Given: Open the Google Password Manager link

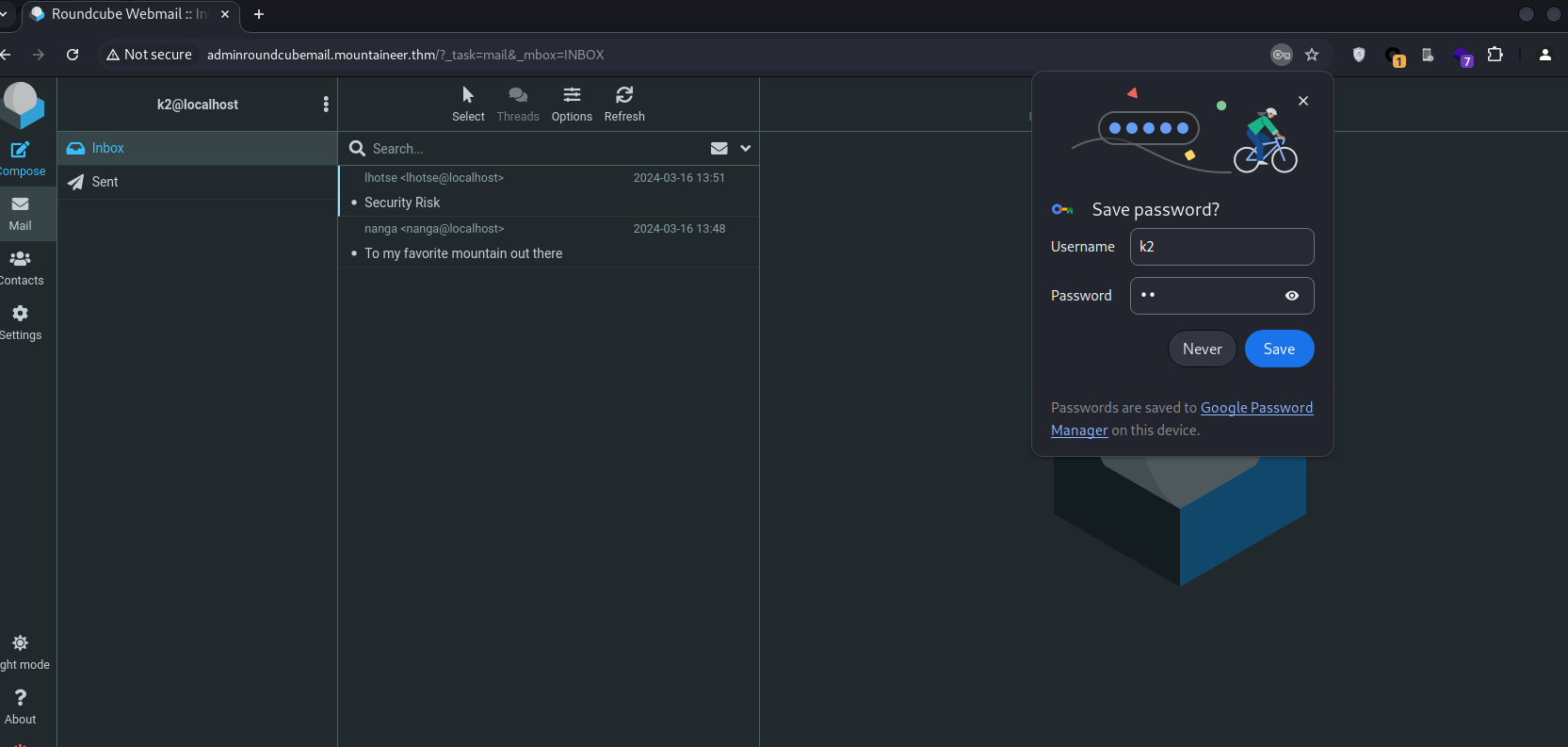Looking at the screenshot, I should 1255,408.
